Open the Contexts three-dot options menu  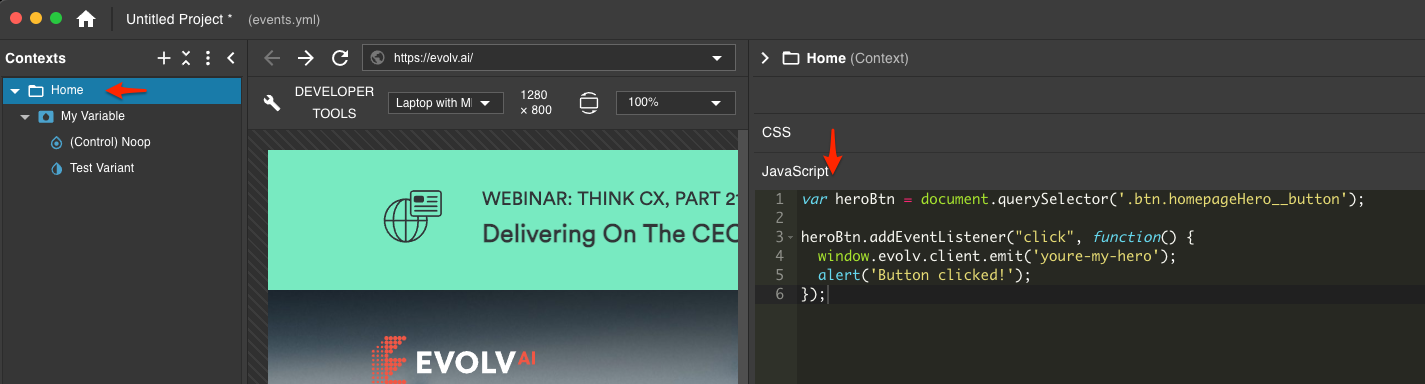208,58
